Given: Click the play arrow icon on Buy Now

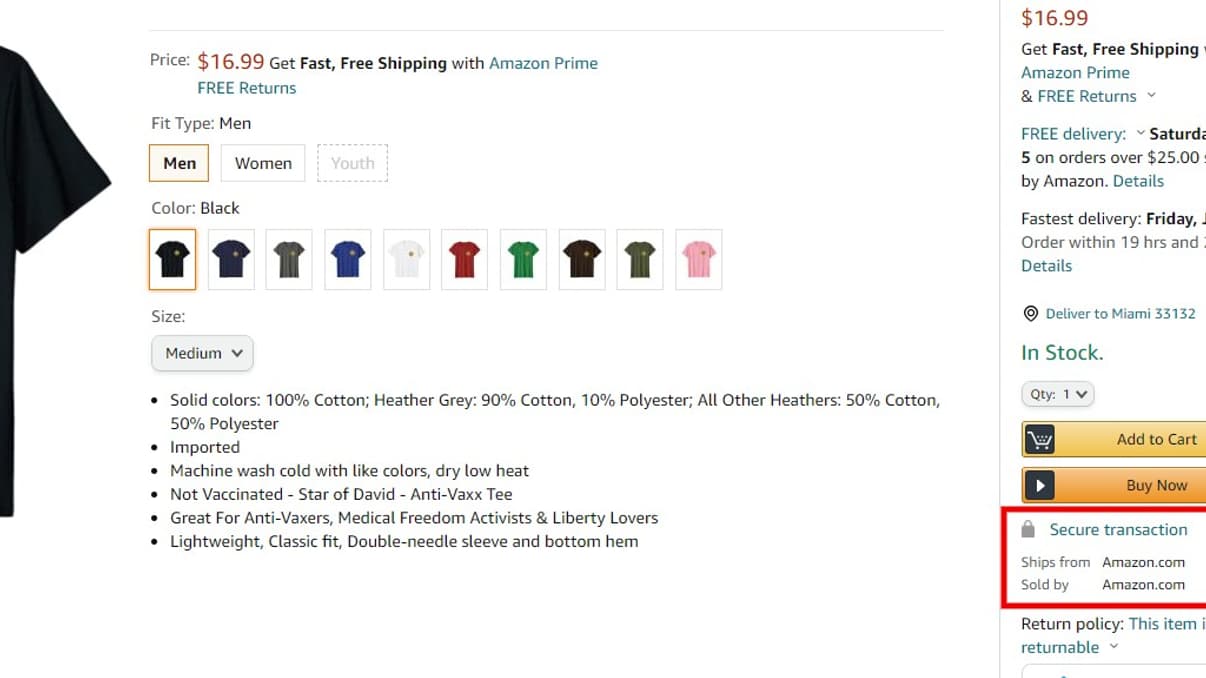Looking at the screenshot, I should pos(1040,485).
